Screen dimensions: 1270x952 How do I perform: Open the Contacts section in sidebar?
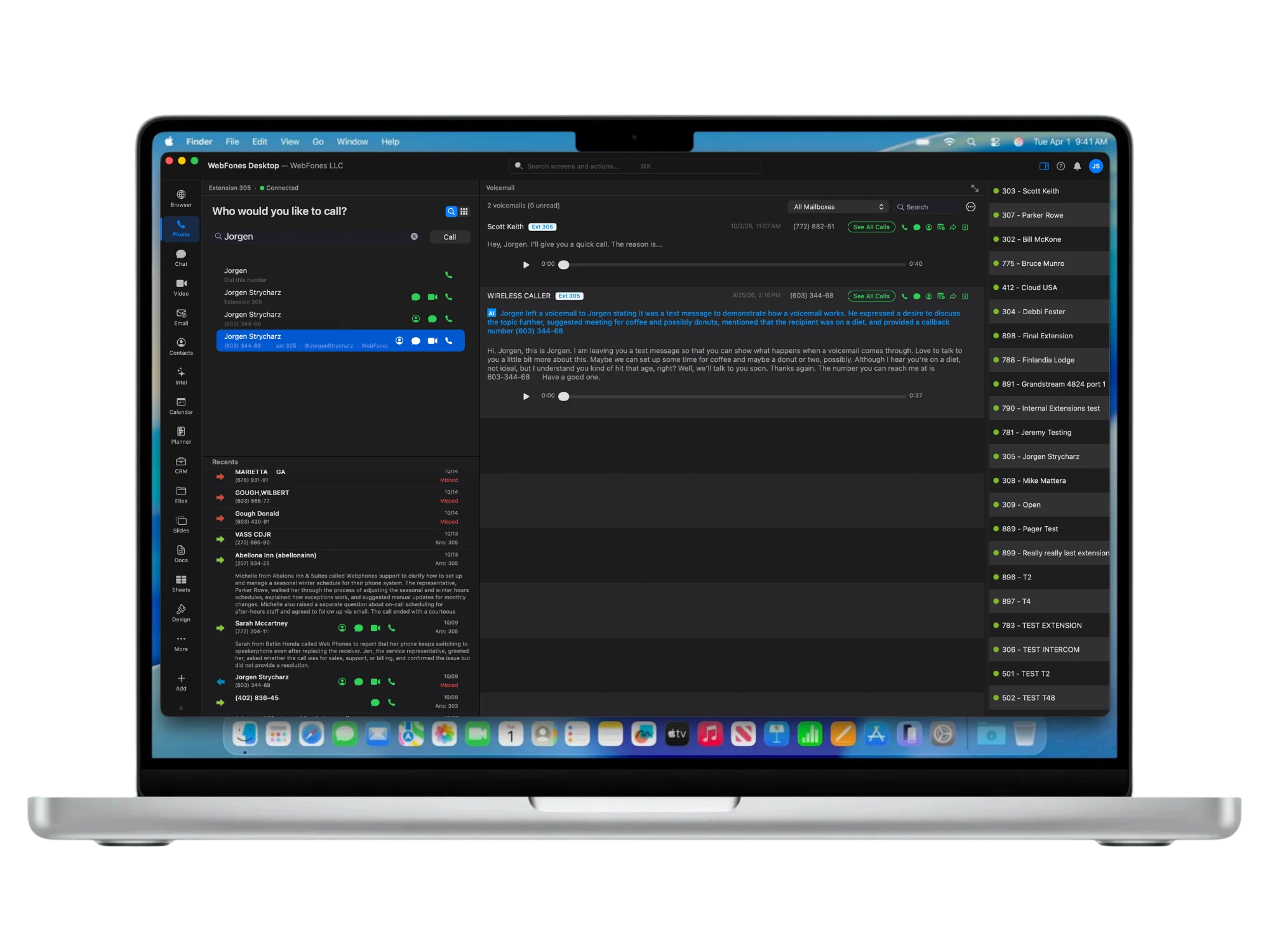click(181, 347)
